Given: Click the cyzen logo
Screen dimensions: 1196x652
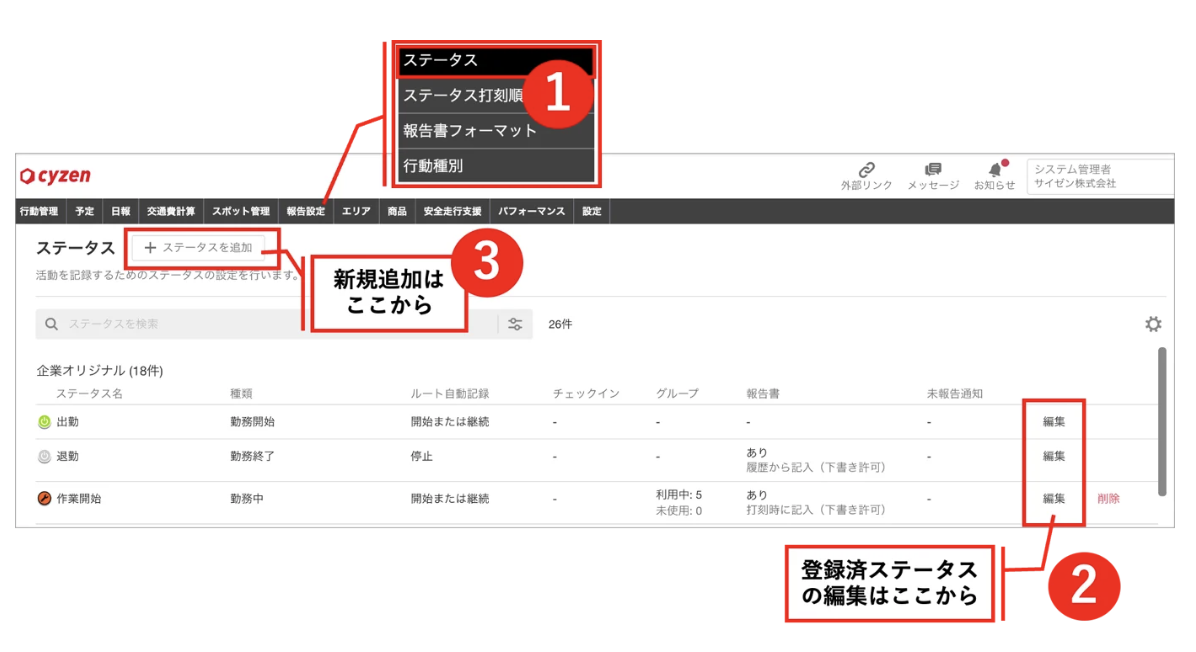Looking at the screenshot, I should click(55, 176).
